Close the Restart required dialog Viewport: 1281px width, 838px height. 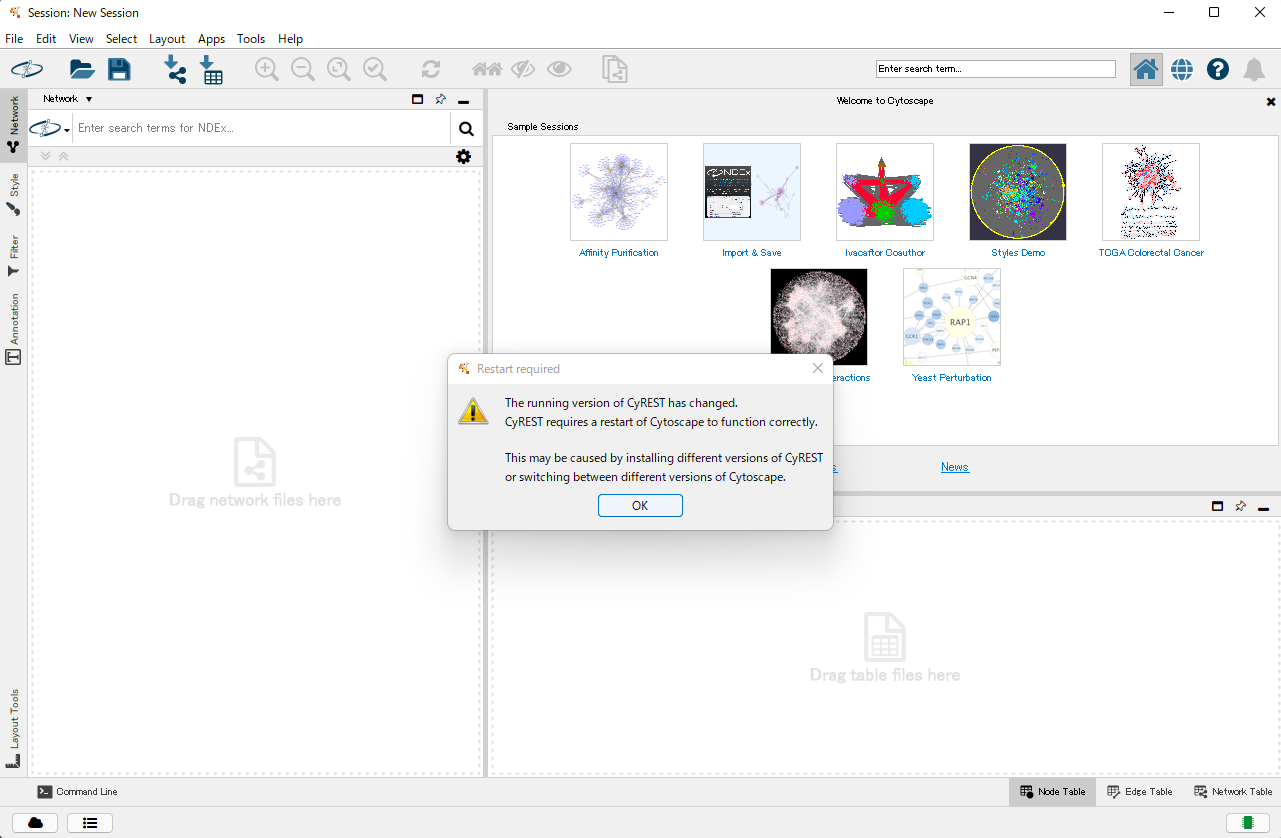click(818, 368)
